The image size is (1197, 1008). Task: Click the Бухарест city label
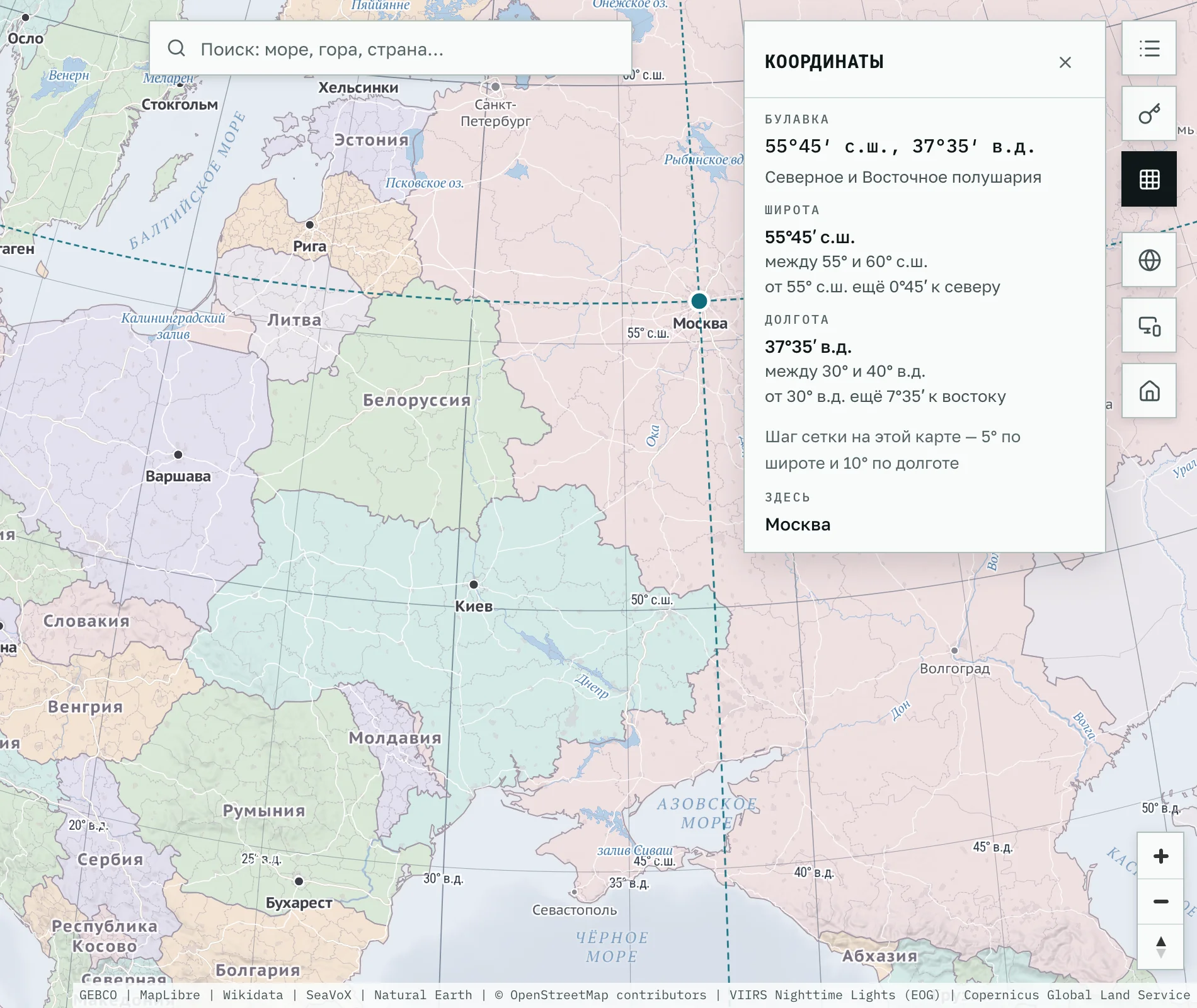[299, 903]
